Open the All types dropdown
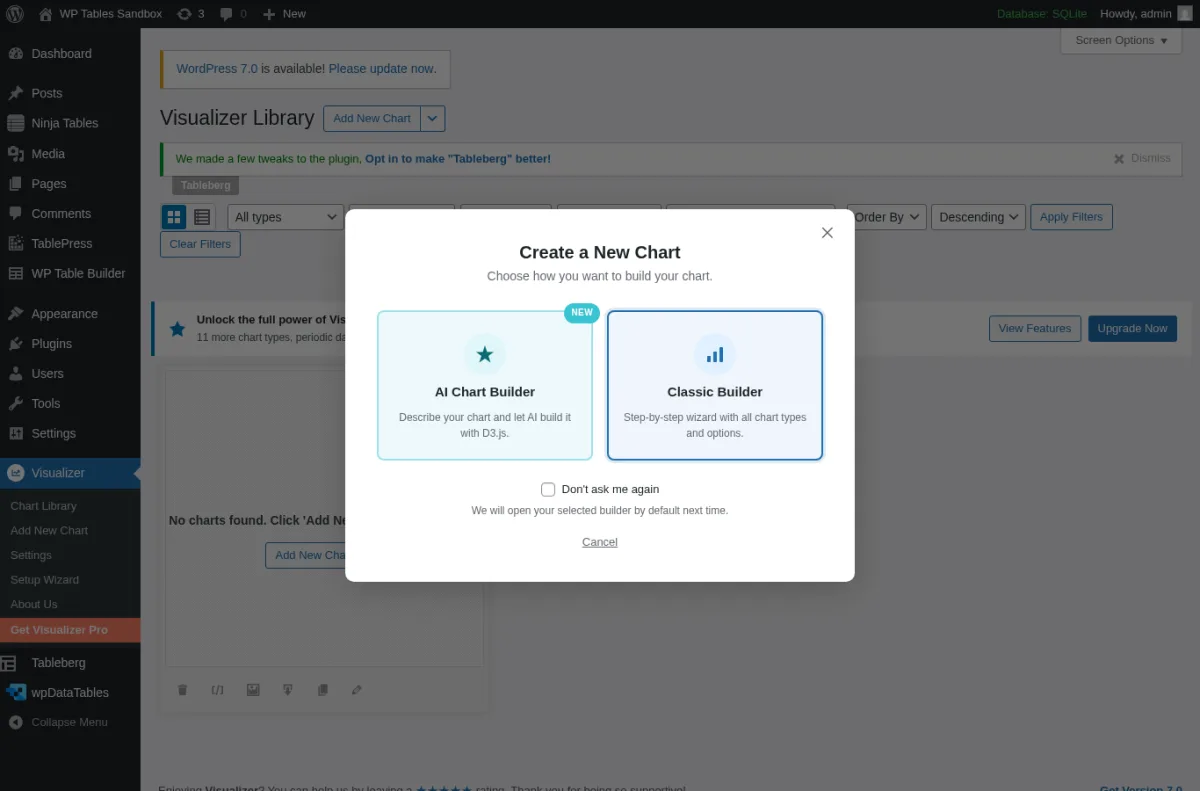 click(286, 217)
